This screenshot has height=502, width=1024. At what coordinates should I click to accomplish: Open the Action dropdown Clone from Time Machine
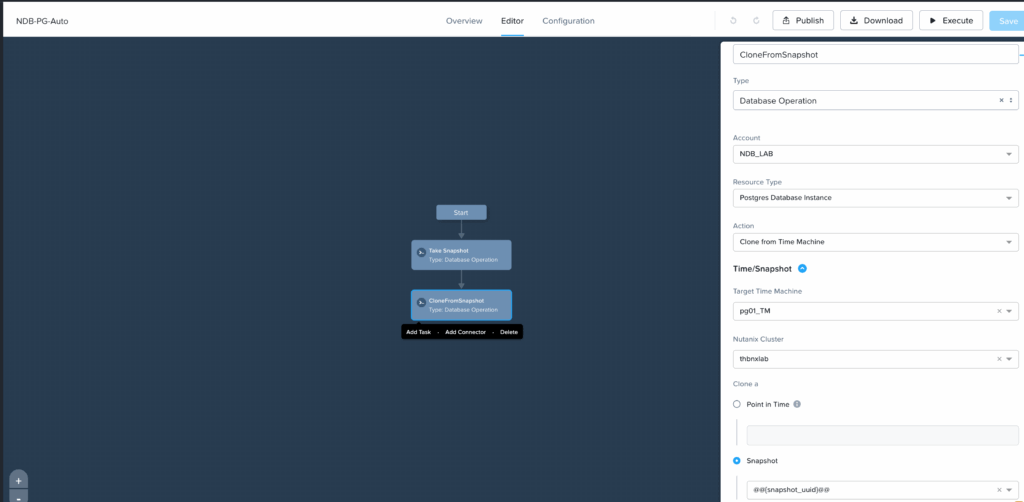(875, 242)
